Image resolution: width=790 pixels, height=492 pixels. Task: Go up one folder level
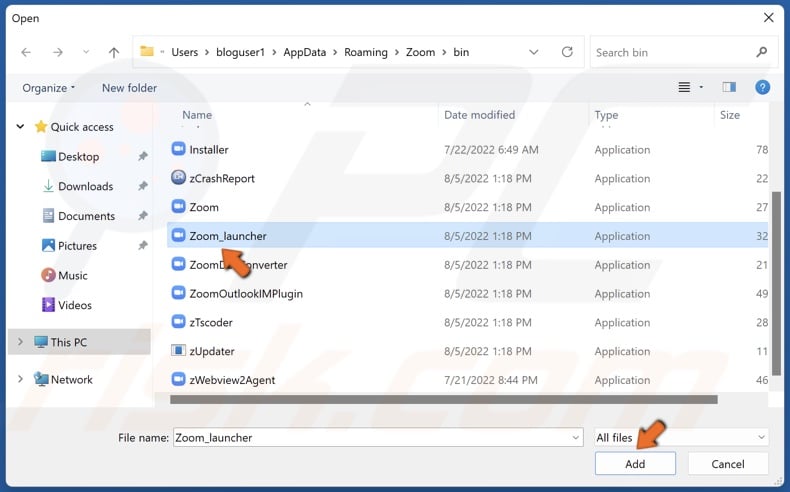click(114, 52)
